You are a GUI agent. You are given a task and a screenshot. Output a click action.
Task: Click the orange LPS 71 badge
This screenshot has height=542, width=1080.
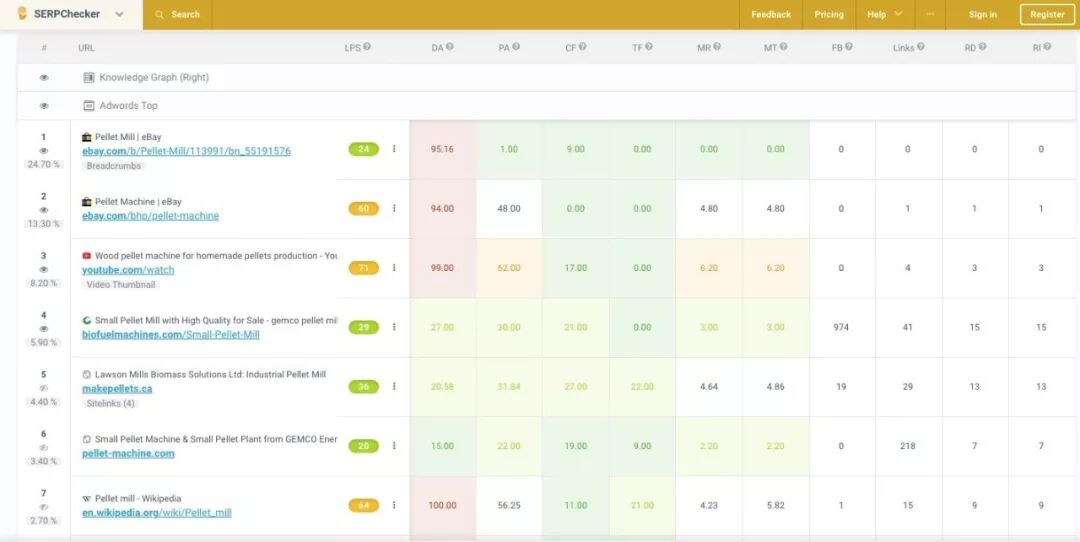pyautogui.click(x=364, y=268)
